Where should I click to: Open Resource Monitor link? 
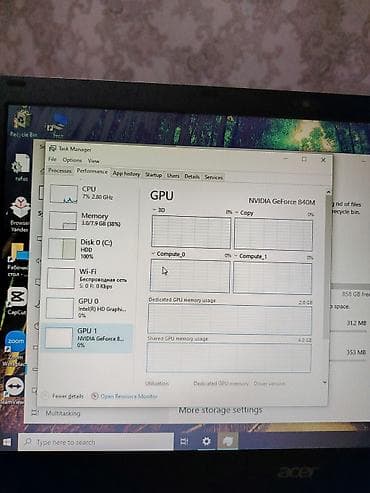129,396
